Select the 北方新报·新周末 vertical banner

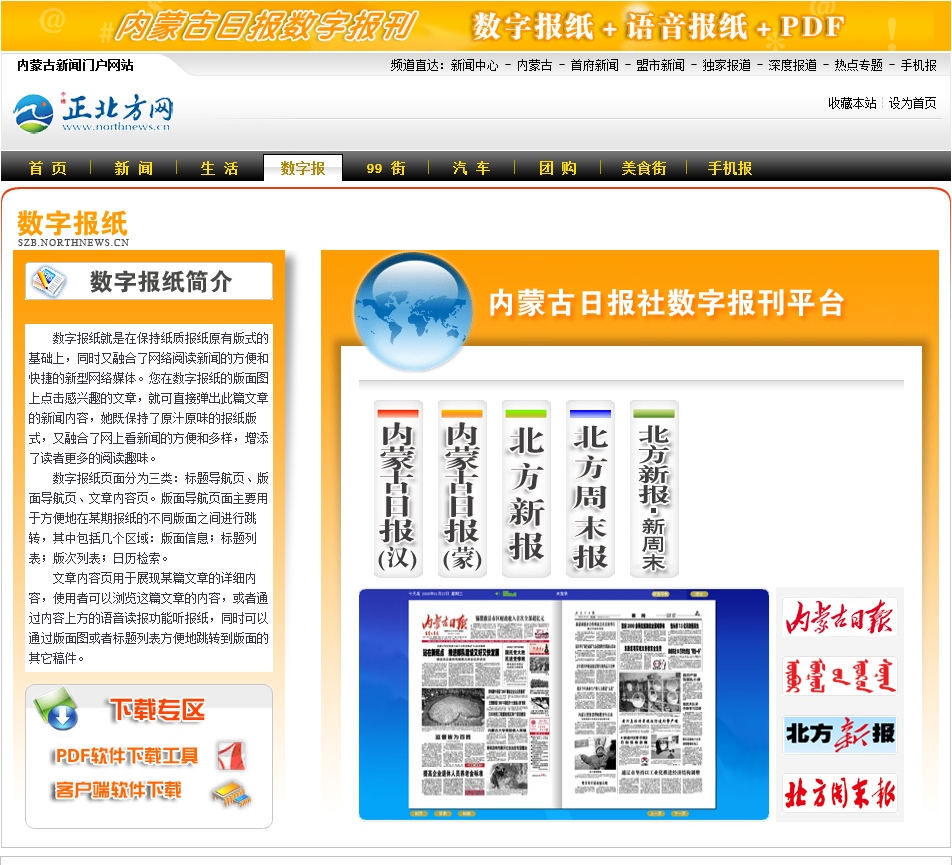(x=654, y=489)
